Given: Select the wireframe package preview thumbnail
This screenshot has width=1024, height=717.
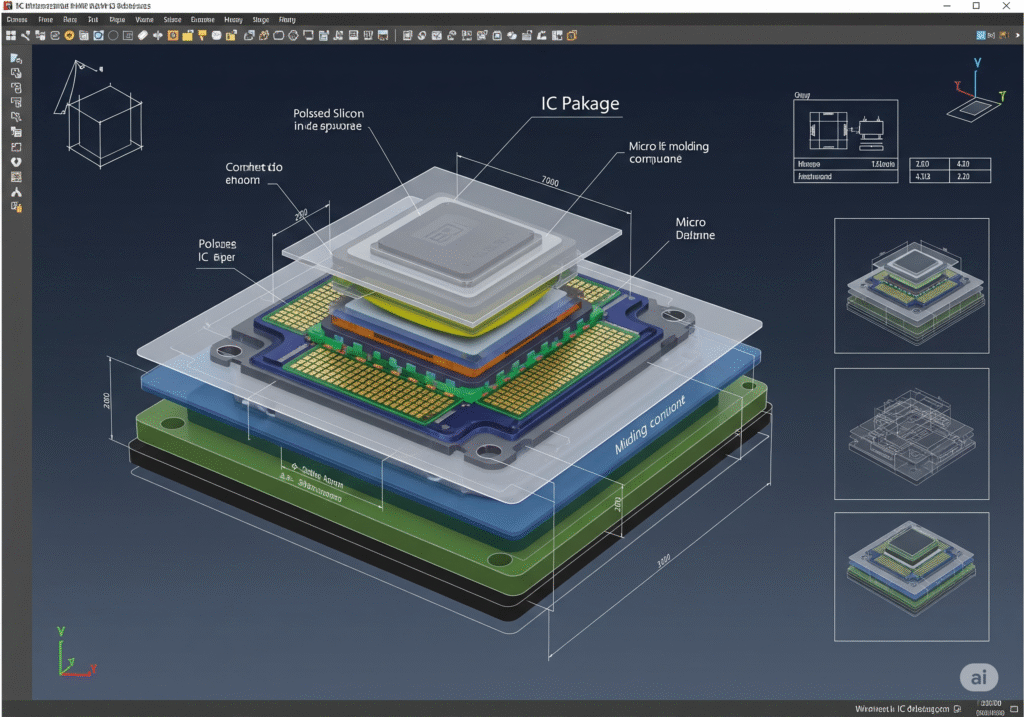Looking at the screenshot, I should click(x=911, y=431).
